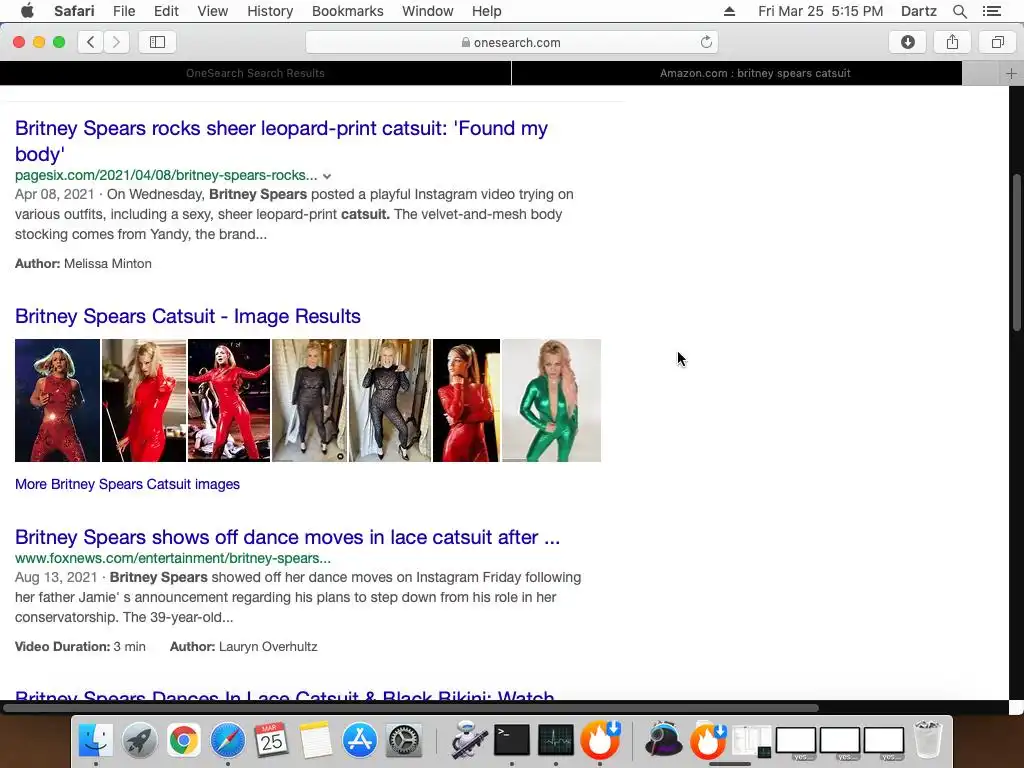The height and width of the screenshot is (768, 1024).
Task: Open Britney Spears Catsuit Image Results link
Action: point(187,316)
